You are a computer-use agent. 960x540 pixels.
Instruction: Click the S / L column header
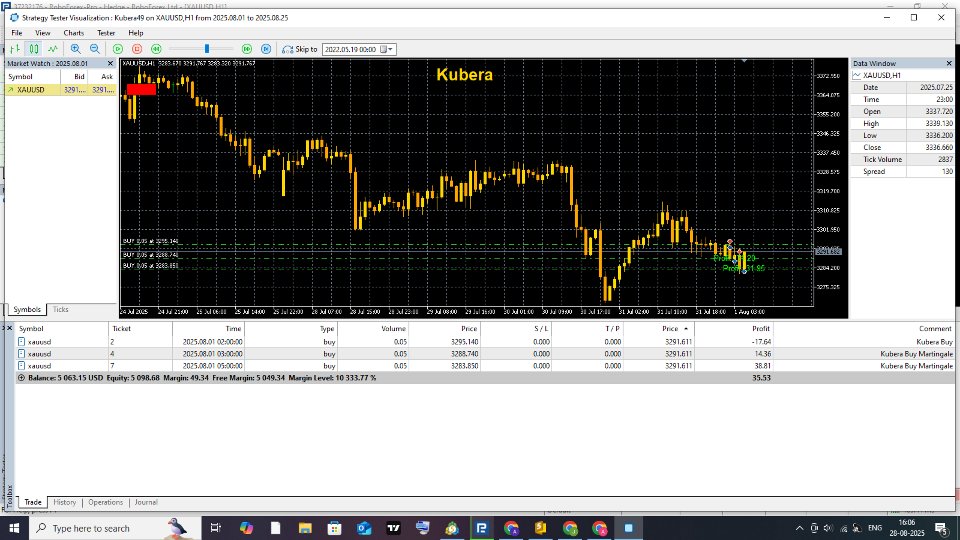click(516, 329)
